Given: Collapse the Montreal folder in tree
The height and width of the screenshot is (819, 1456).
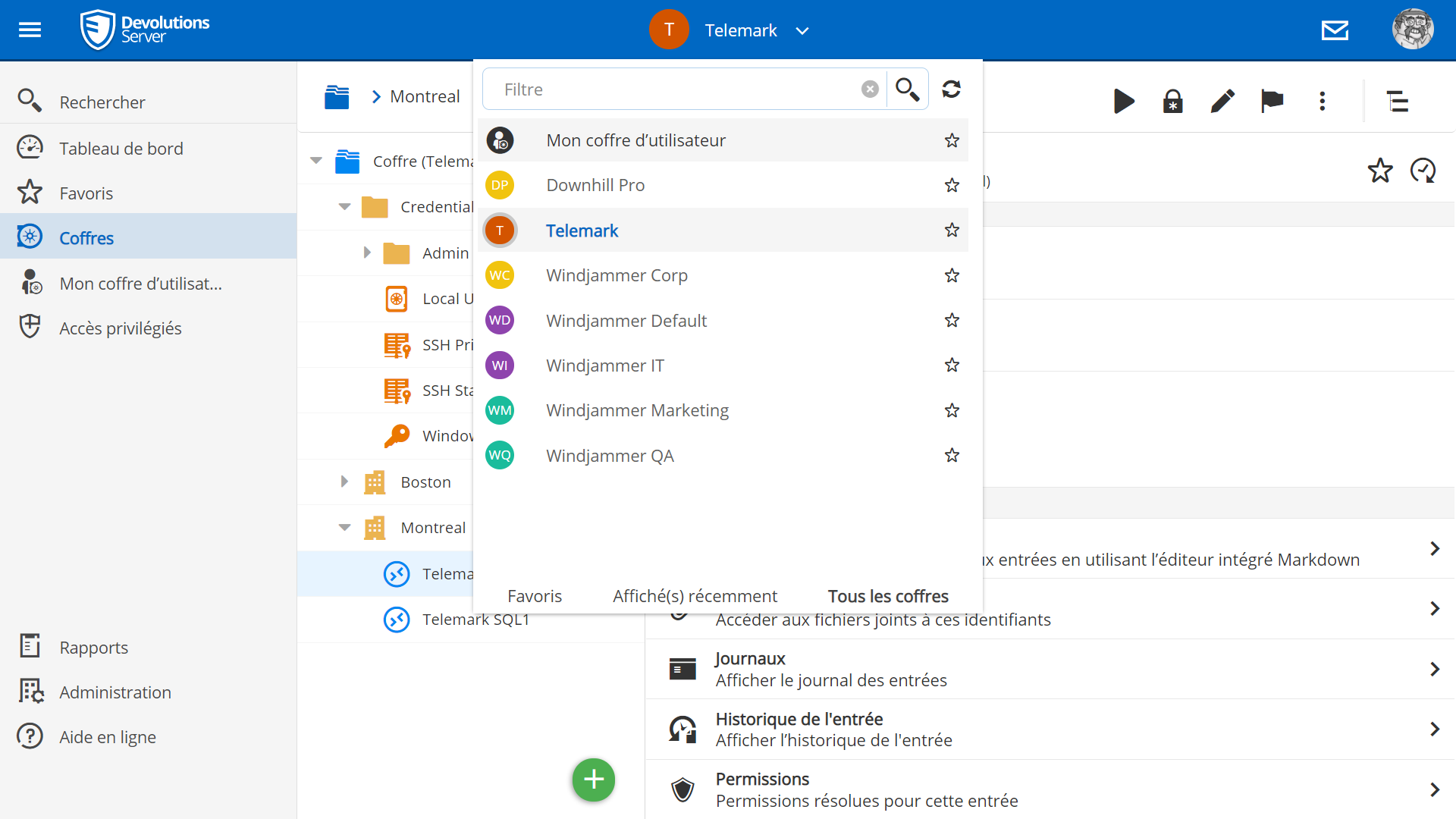Looking at the screenshot, I should [x=344, y=527].
